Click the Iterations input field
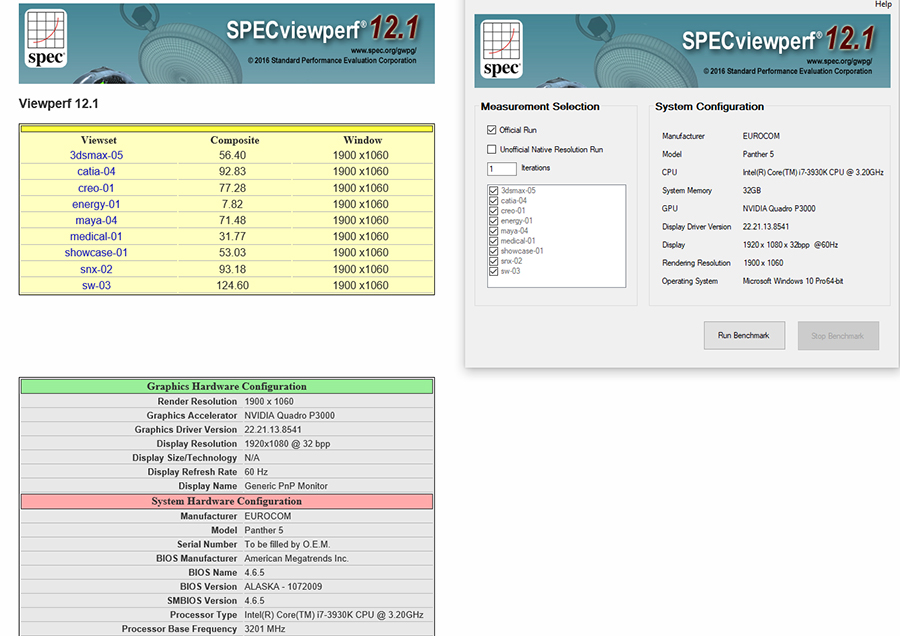This screenshot has height=636, width=900. (501, 168)
